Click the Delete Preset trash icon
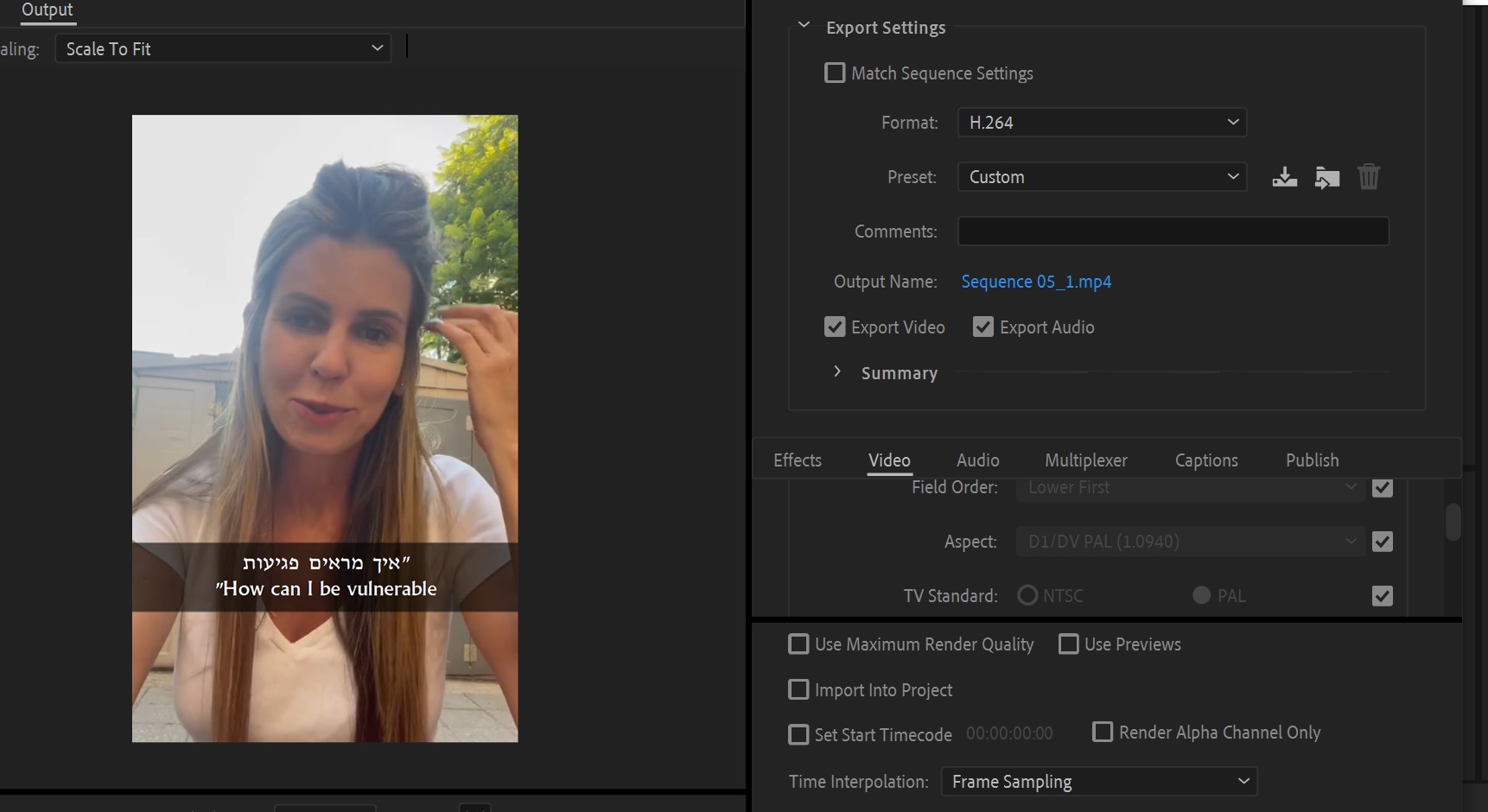1488x812 pixels. (x=1369, y=177)
